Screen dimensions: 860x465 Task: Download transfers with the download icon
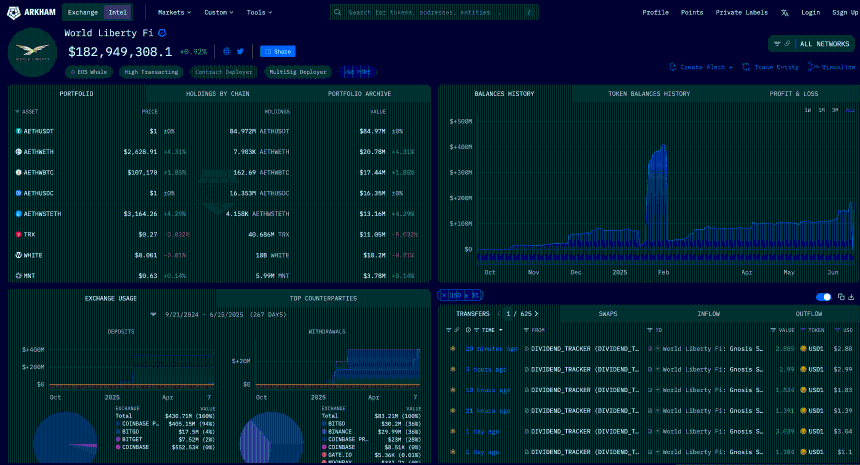click(852, 297)
